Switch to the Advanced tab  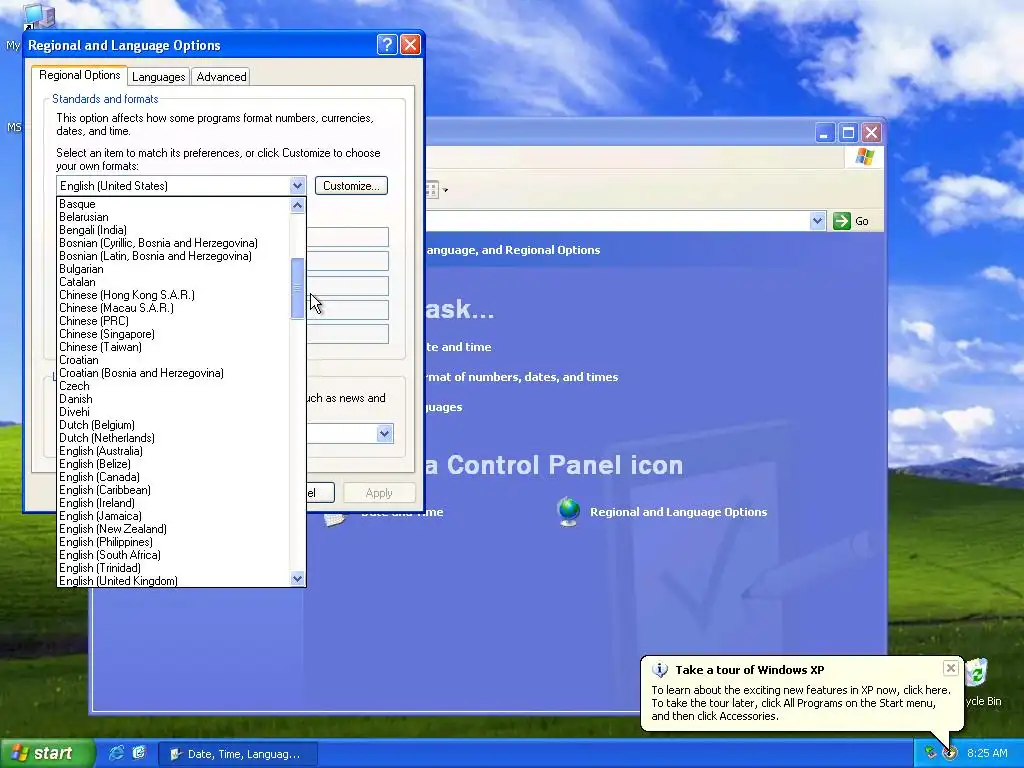[x=221, y=76]
